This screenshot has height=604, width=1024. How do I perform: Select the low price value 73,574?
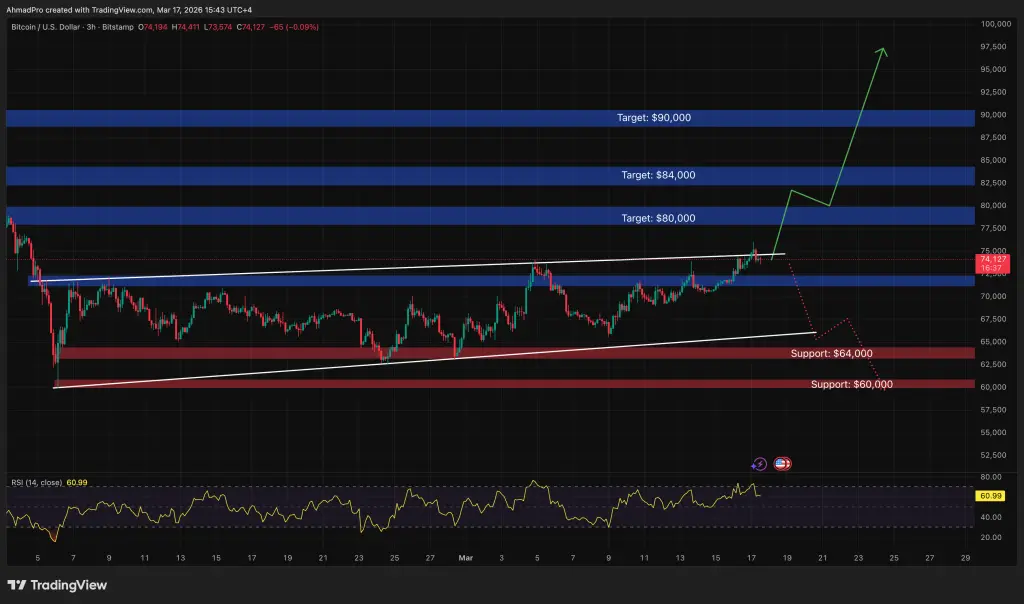pos(219,27)
